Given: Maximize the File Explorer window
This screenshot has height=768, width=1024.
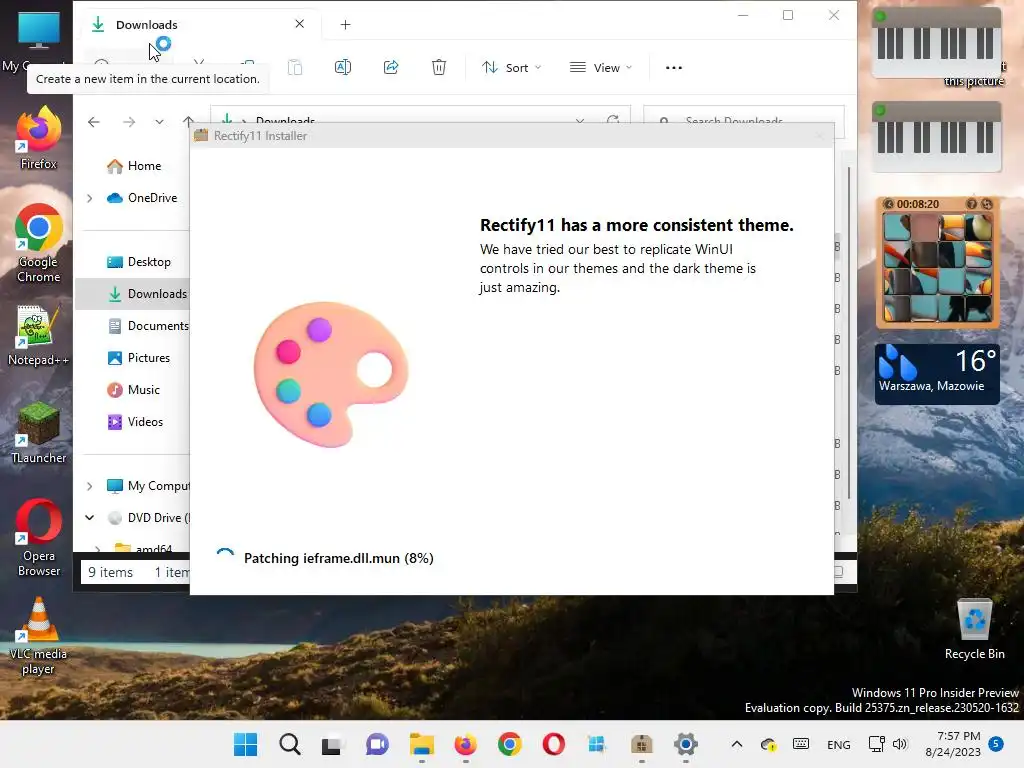Looking at the screenshot, I should click(788, 15).
